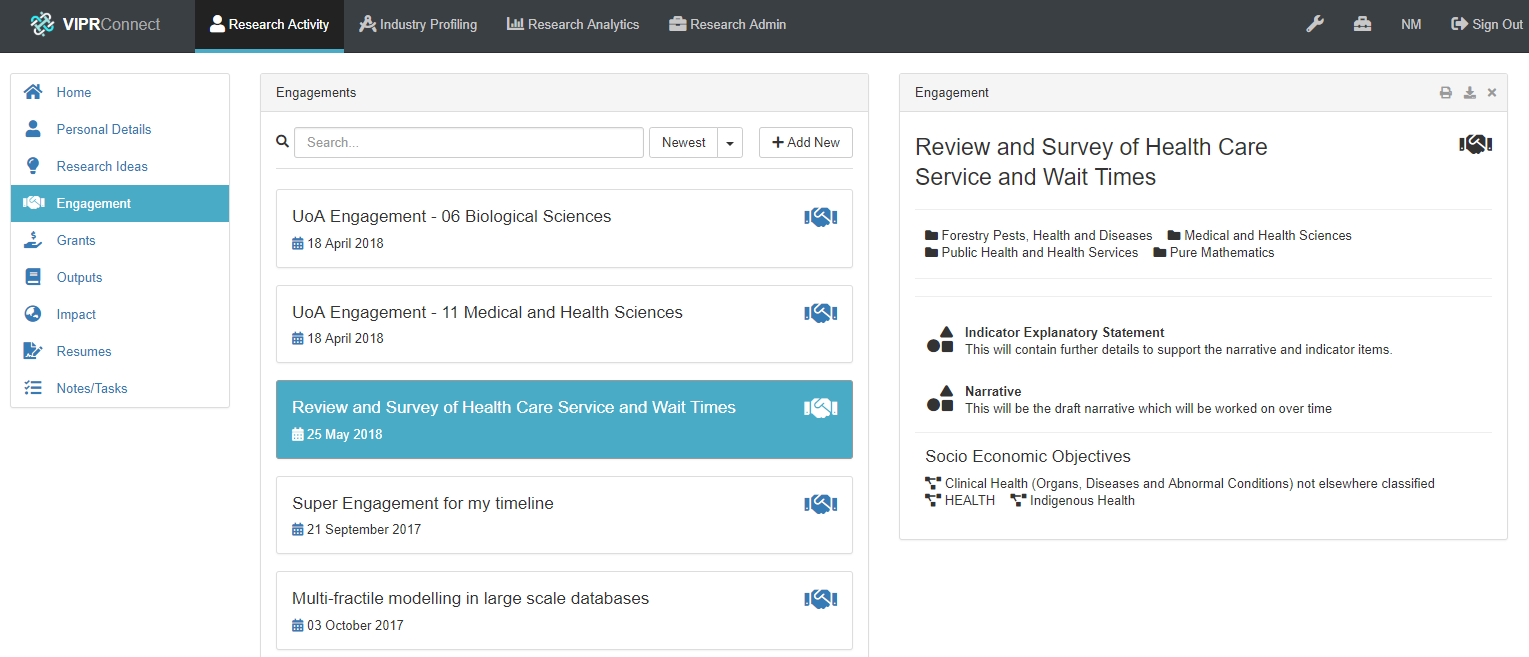This screenshot has height=657, width=1529.
Task: Select Engagement sidebar item
Action: coord(120,203)
